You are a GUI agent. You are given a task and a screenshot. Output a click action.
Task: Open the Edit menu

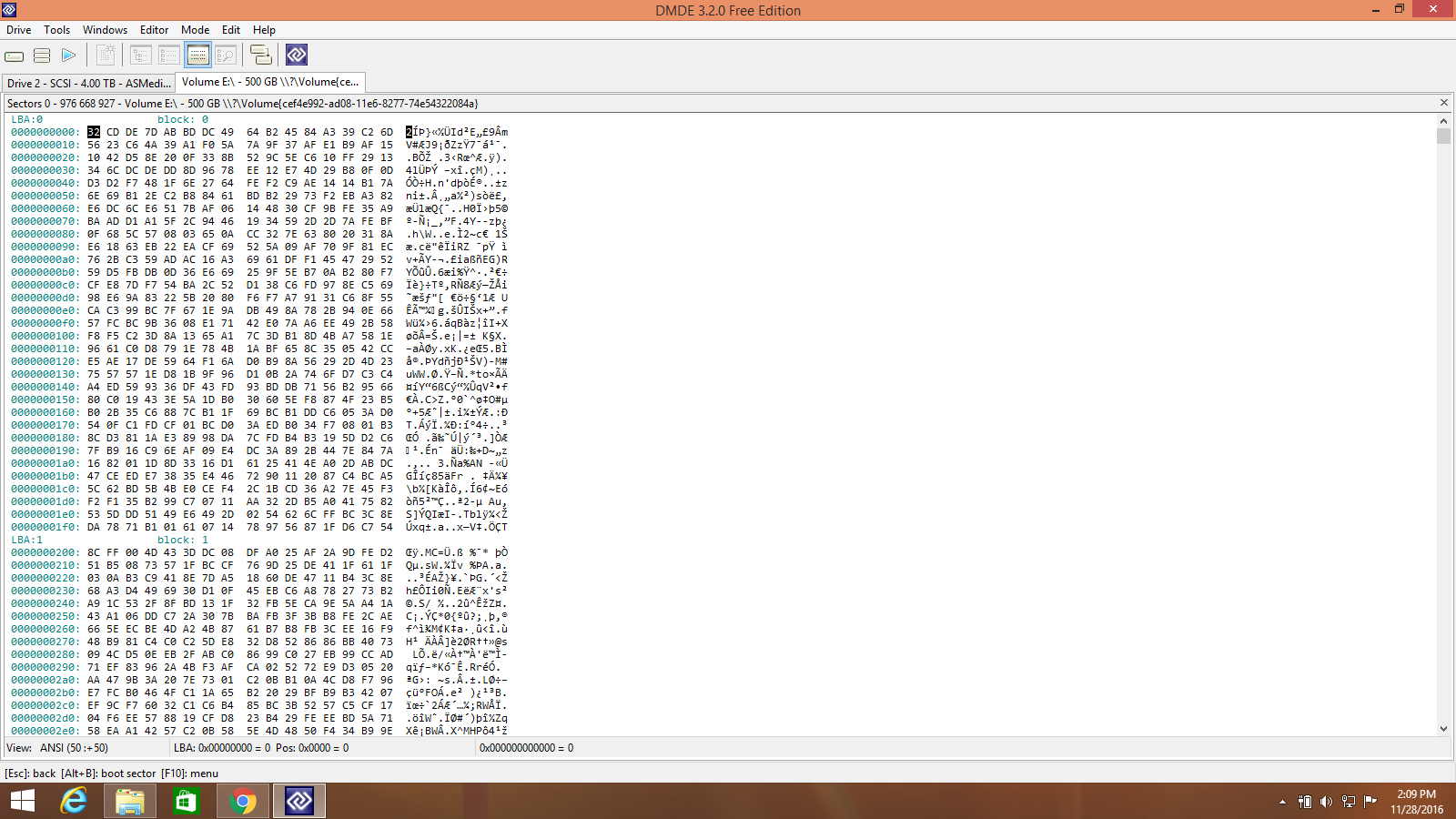(x=231, y=30)
